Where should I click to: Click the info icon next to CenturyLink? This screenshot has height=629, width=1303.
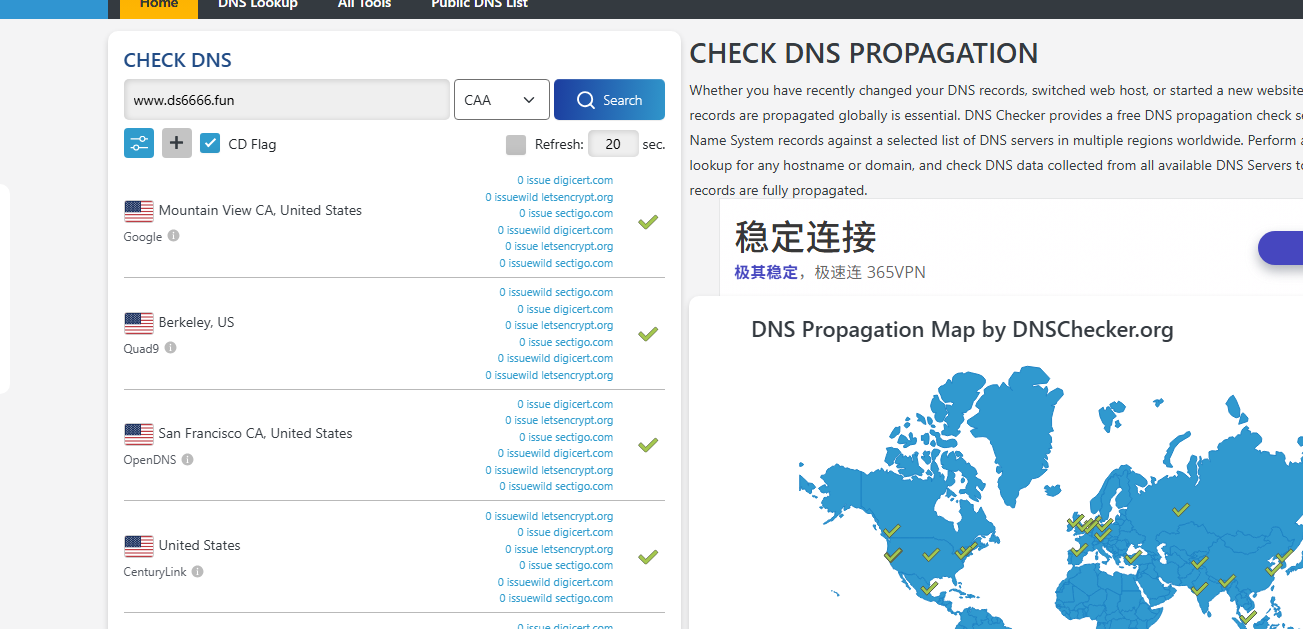coord(198,571)
